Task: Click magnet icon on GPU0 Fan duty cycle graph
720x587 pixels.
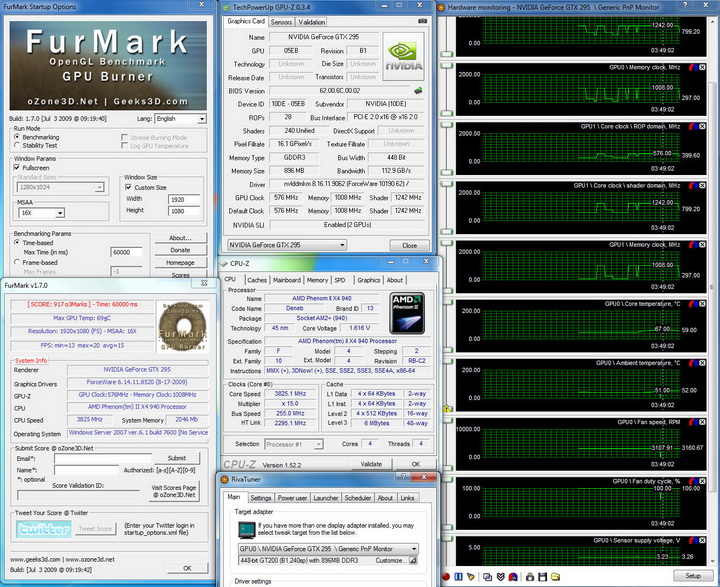Action: click(x=693, y=481)
